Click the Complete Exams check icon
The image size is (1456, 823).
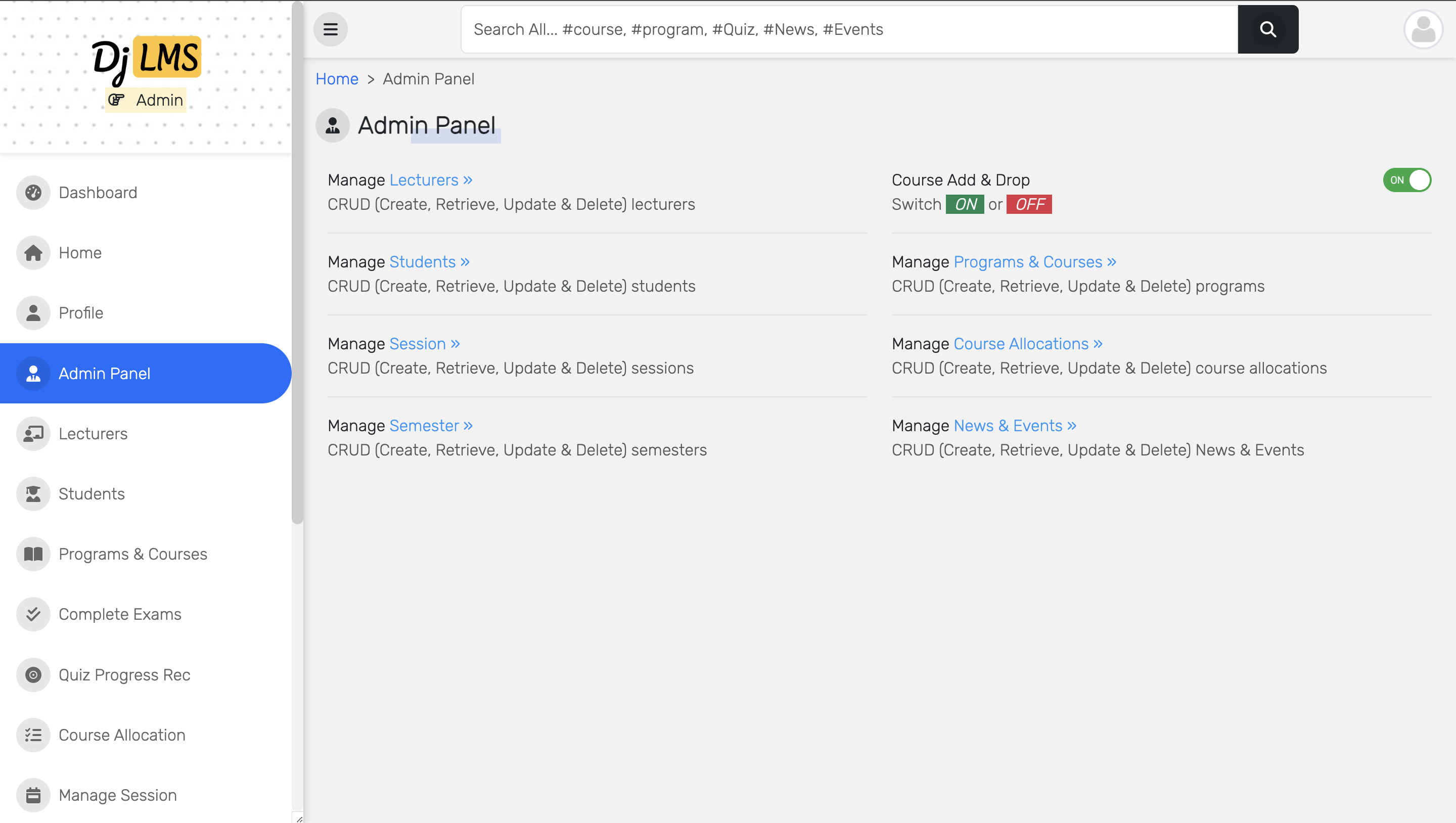pyautogui.click(x=33, y=614)
